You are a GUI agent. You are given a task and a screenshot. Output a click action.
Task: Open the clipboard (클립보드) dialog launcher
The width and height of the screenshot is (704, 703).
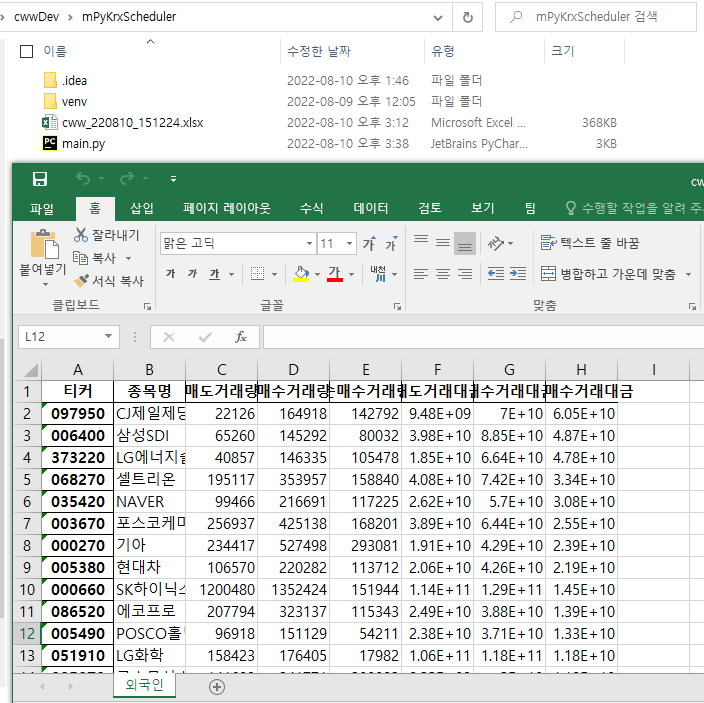pyautogui.click(x=147, y=306)
